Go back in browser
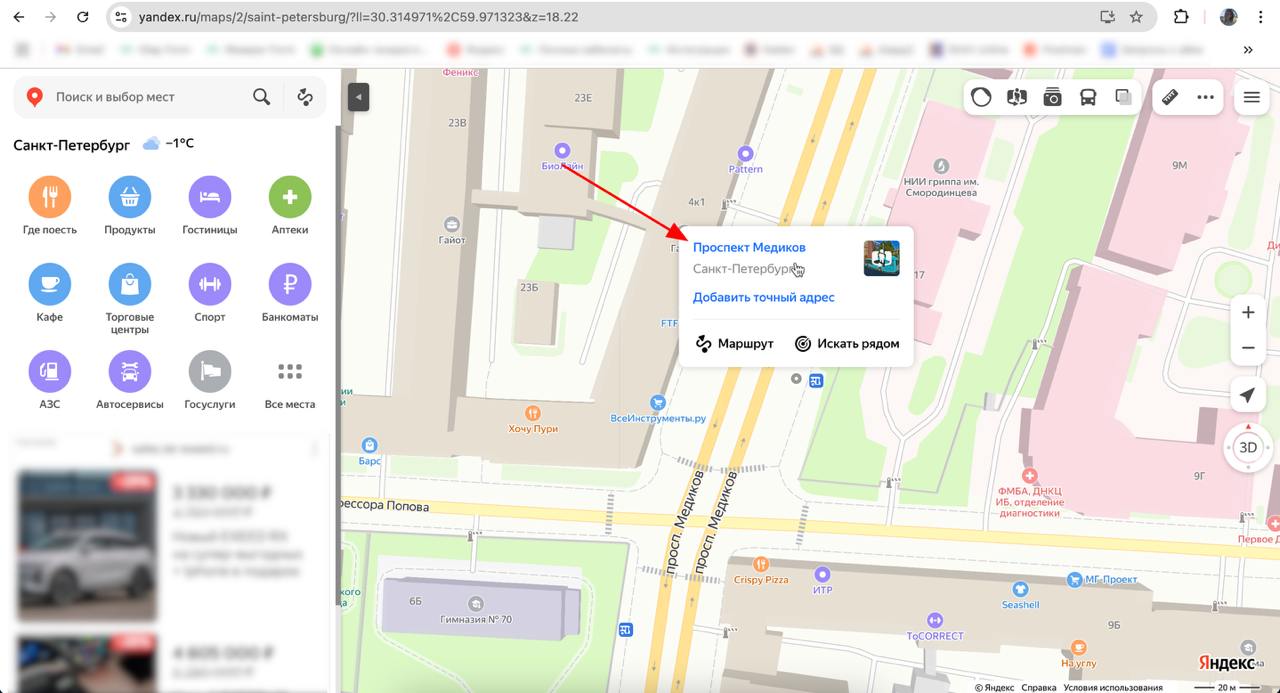This screenshot has width=1280, height=693. pyautogui.click(x=18, y=17)
